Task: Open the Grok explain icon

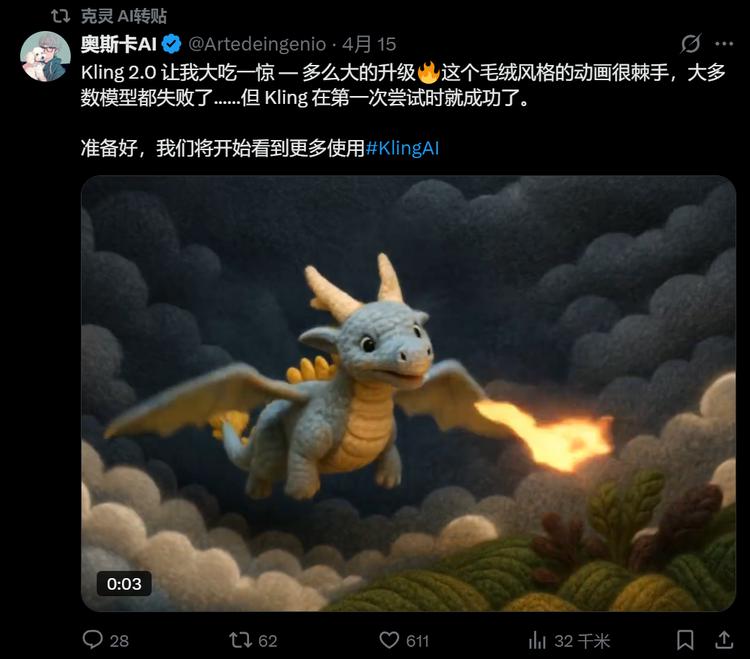Action: point(691,44)
